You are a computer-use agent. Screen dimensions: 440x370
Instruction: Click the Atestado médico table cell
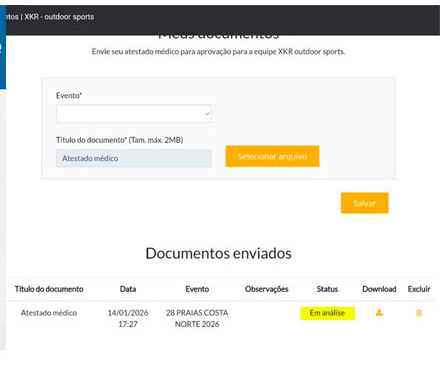tap(49, 313)
